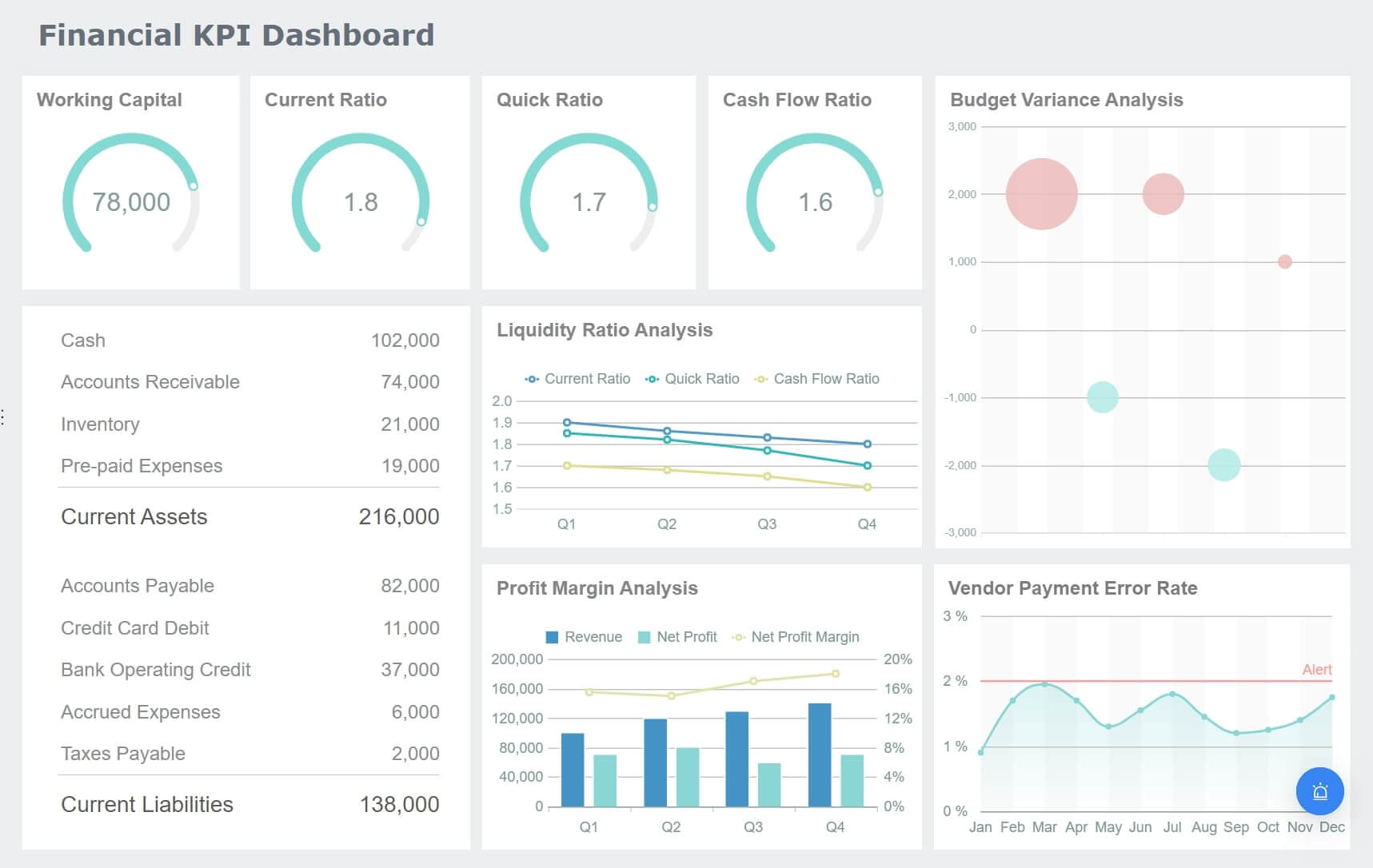Viewport: 1373px width, 868px height.
Task: Click the 1.7 Quick Ratio value
Action: (589, 202)
